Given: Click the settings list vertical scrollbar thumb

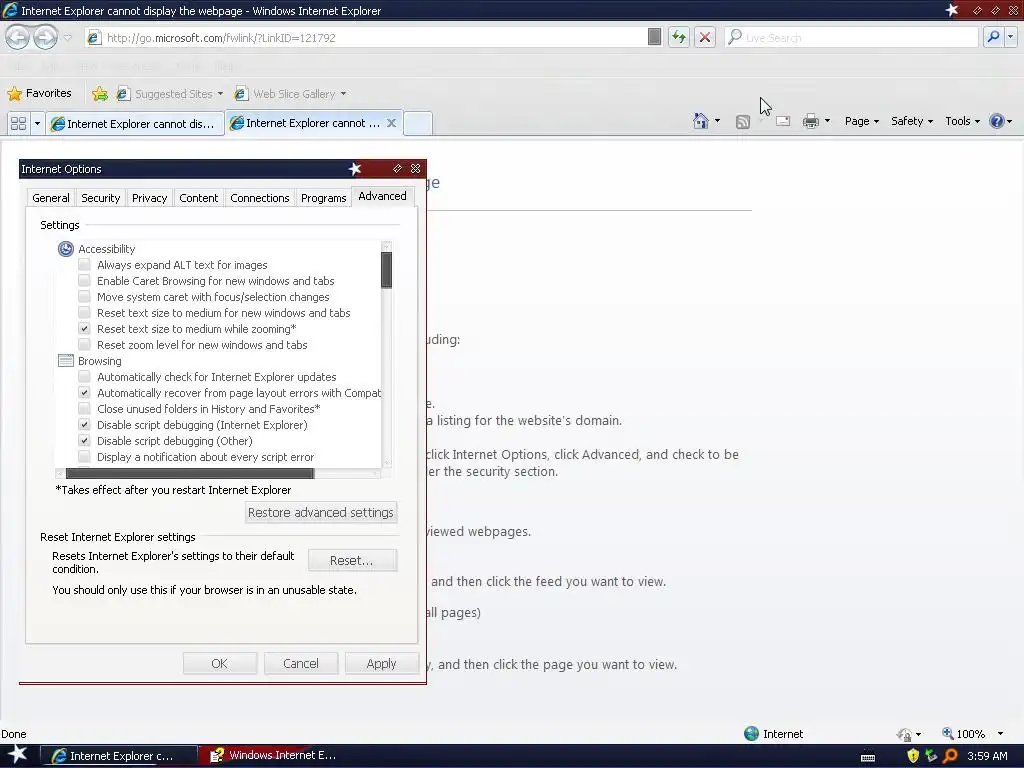Looking at the screenshot, I should (387, 270).
